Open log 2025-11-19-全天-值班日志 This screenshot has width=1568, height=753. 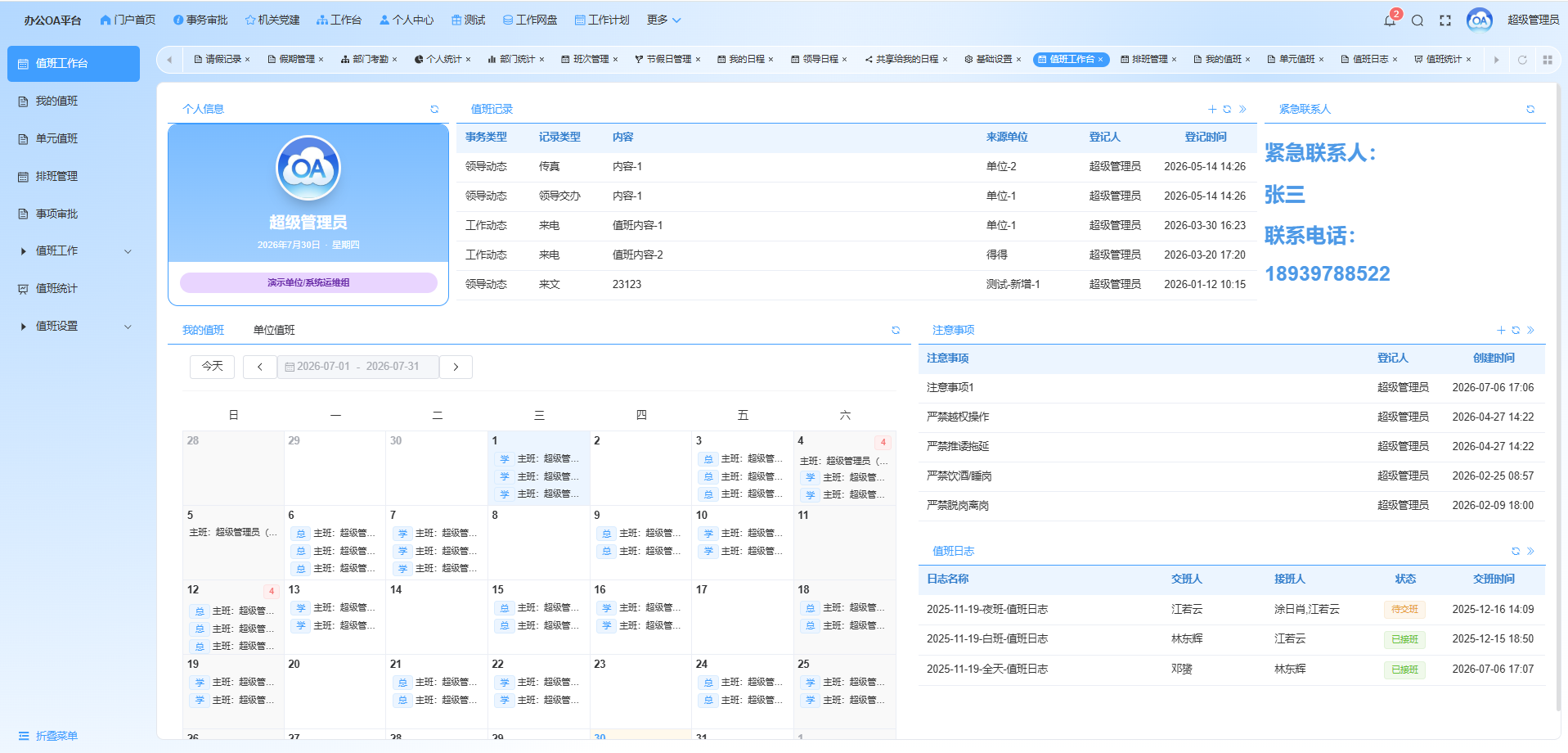pos(987,670)
